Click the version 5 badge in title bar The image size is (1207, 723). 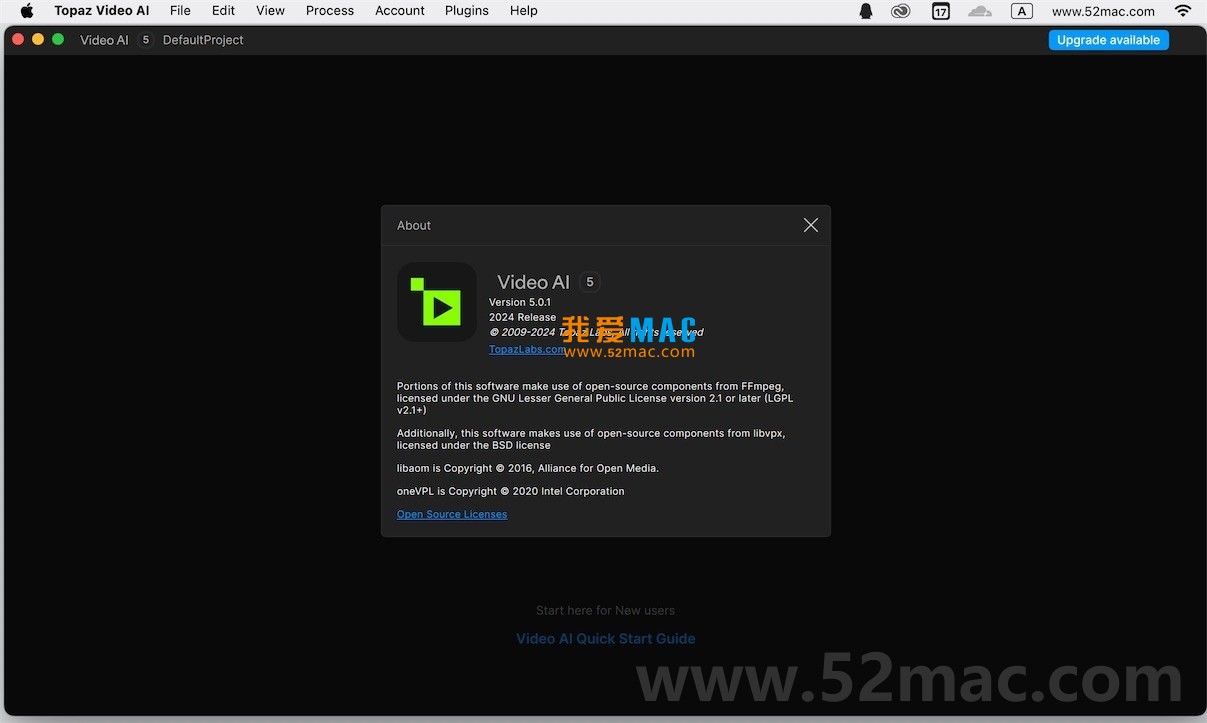(145, 40)
